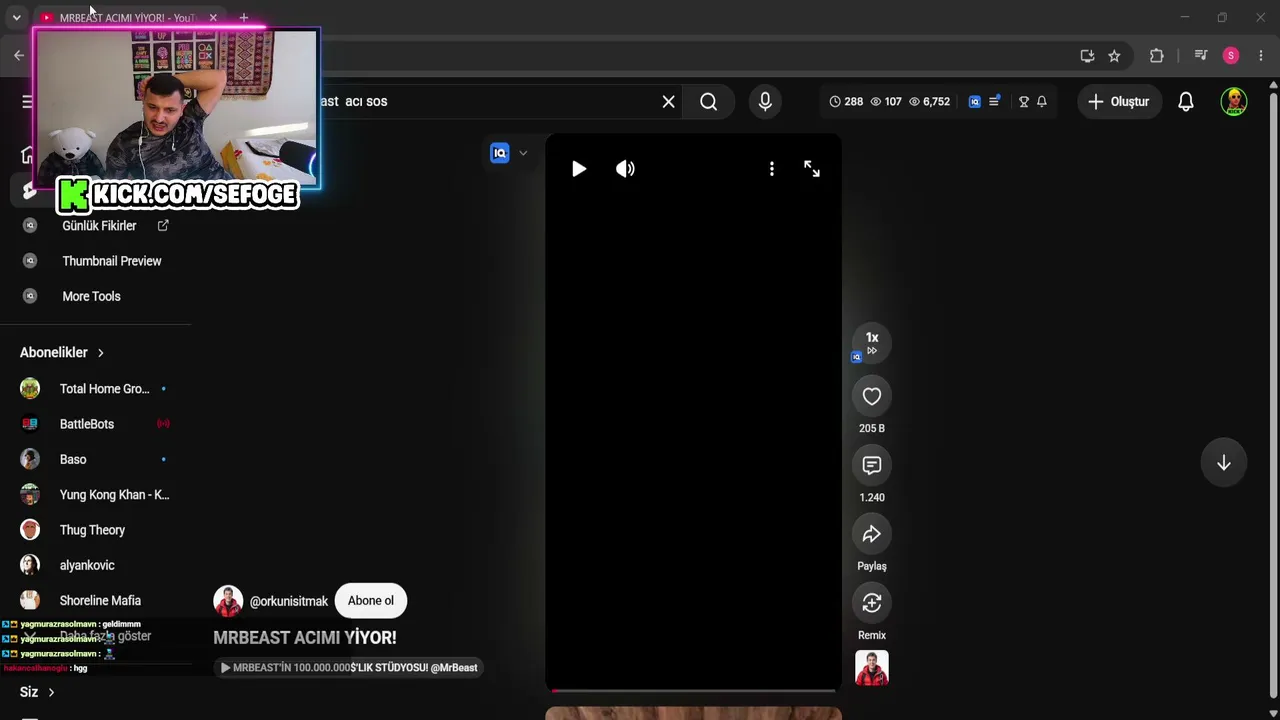Viewport: 1280px width, 720px height.
Task: Open @orkunisitmak channel link
Action: [289, 601]
